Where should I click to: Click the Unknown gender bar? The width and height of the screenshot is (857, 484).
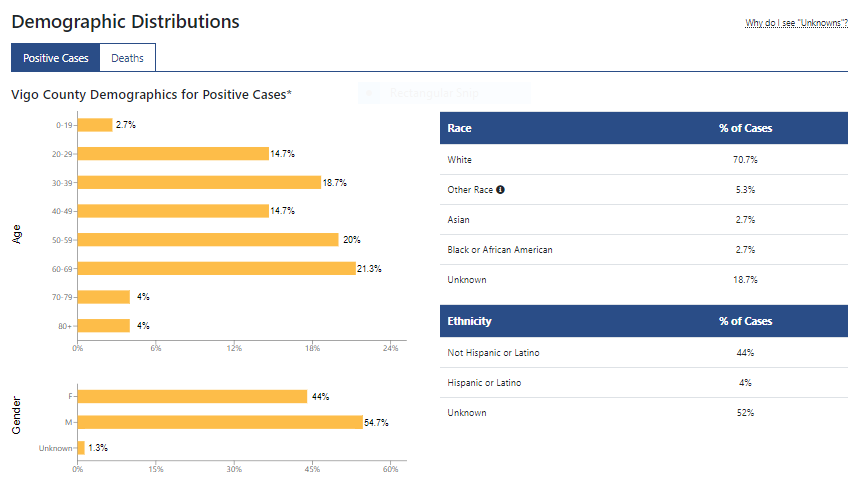[x=81, y=448]
